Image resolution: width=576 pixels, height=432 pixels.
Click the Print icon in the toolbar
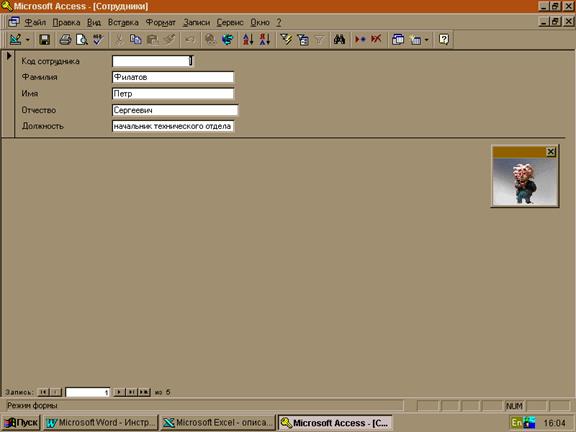[x=65, y=39]
